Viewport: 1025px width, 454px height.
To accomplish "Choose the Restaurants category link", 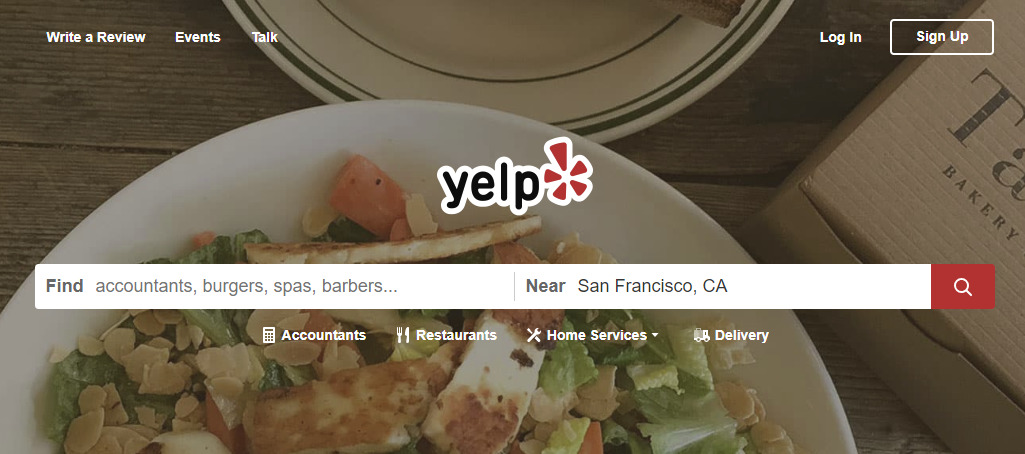I will point(456,335).
